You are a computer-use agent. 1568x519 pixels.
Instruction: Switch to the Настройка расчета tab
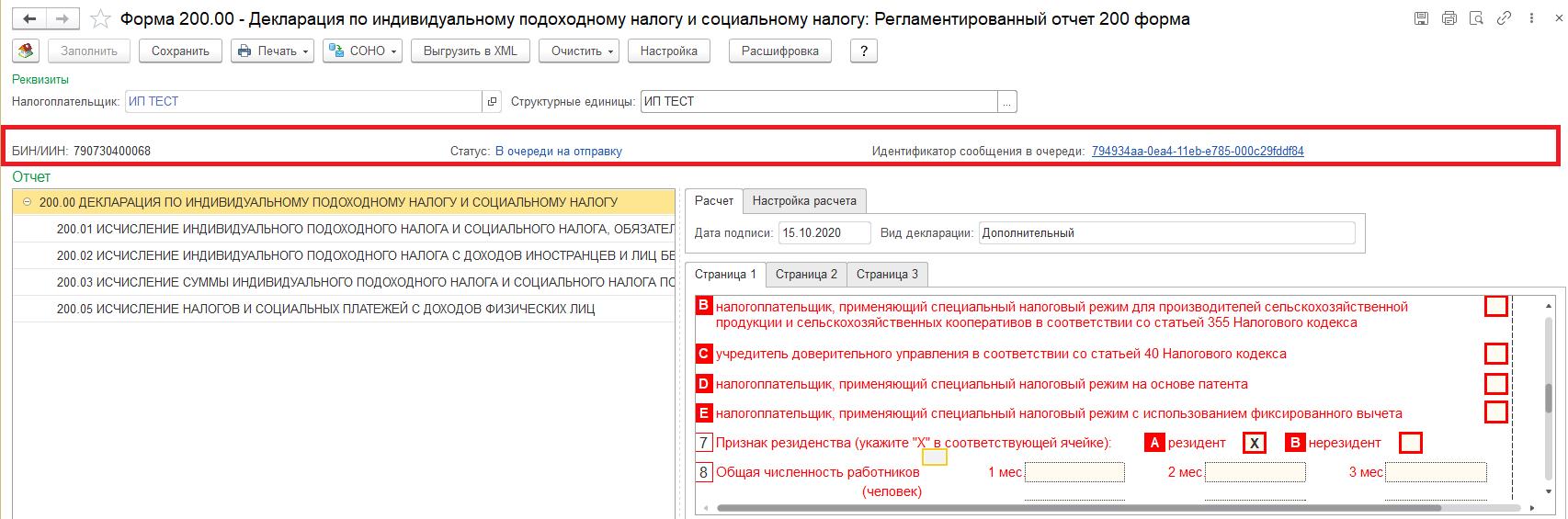point(803,200)
